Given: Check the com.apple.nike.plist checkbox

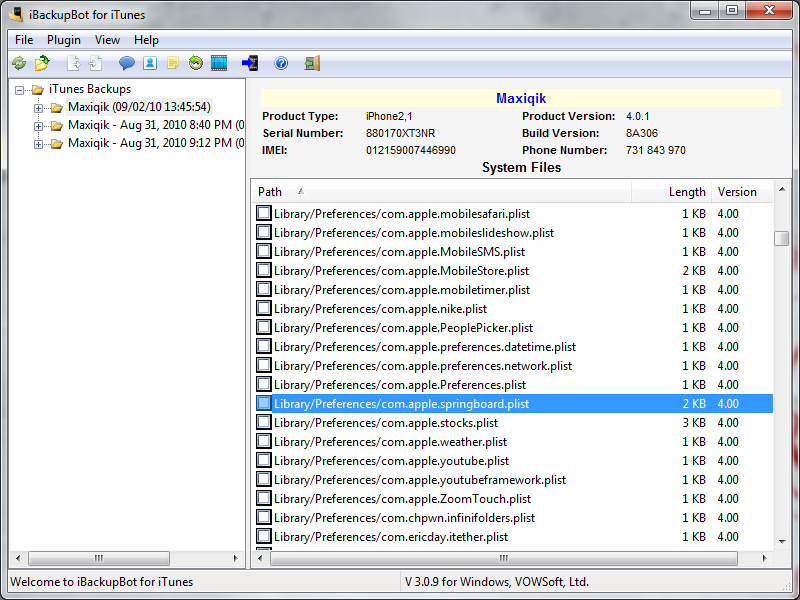Looking at the screenshot, I should point(264,308).
